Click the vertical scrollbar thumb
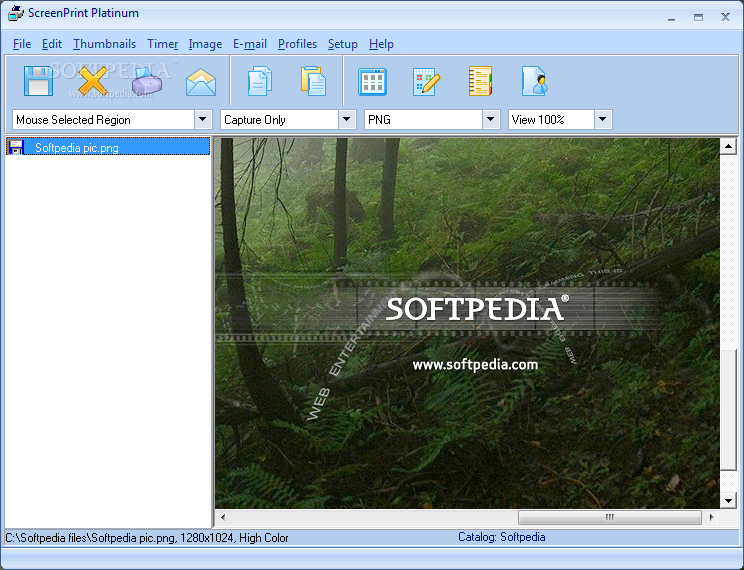 [x=728, y=410]
